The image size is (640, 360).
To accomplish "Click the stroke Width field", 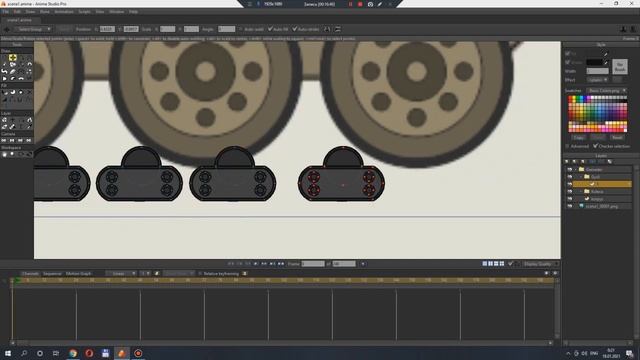I will pyautogui.click(x=598, y=71).
